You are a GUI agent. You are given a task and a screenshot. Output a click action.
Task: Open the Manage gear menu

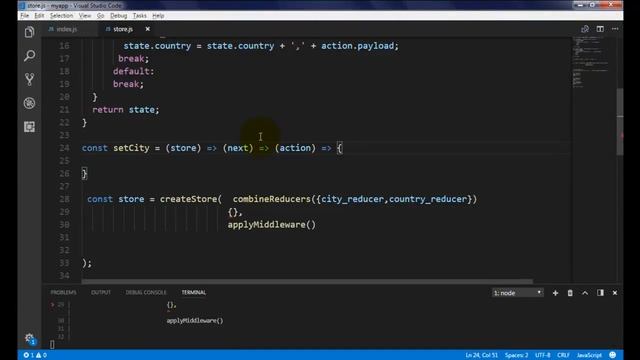pos(29,338)
